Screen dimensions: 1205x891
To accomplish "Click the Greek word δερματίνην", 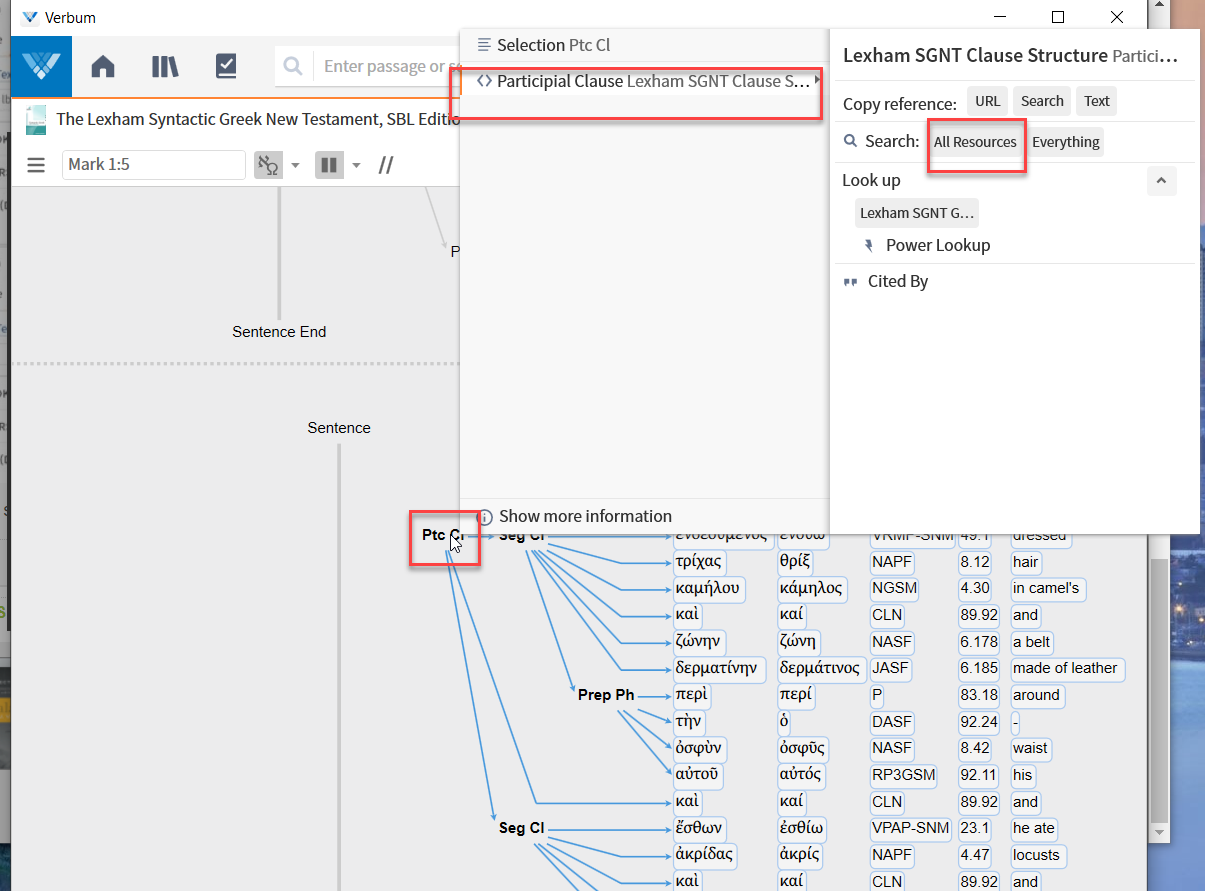I will (720, 668).
